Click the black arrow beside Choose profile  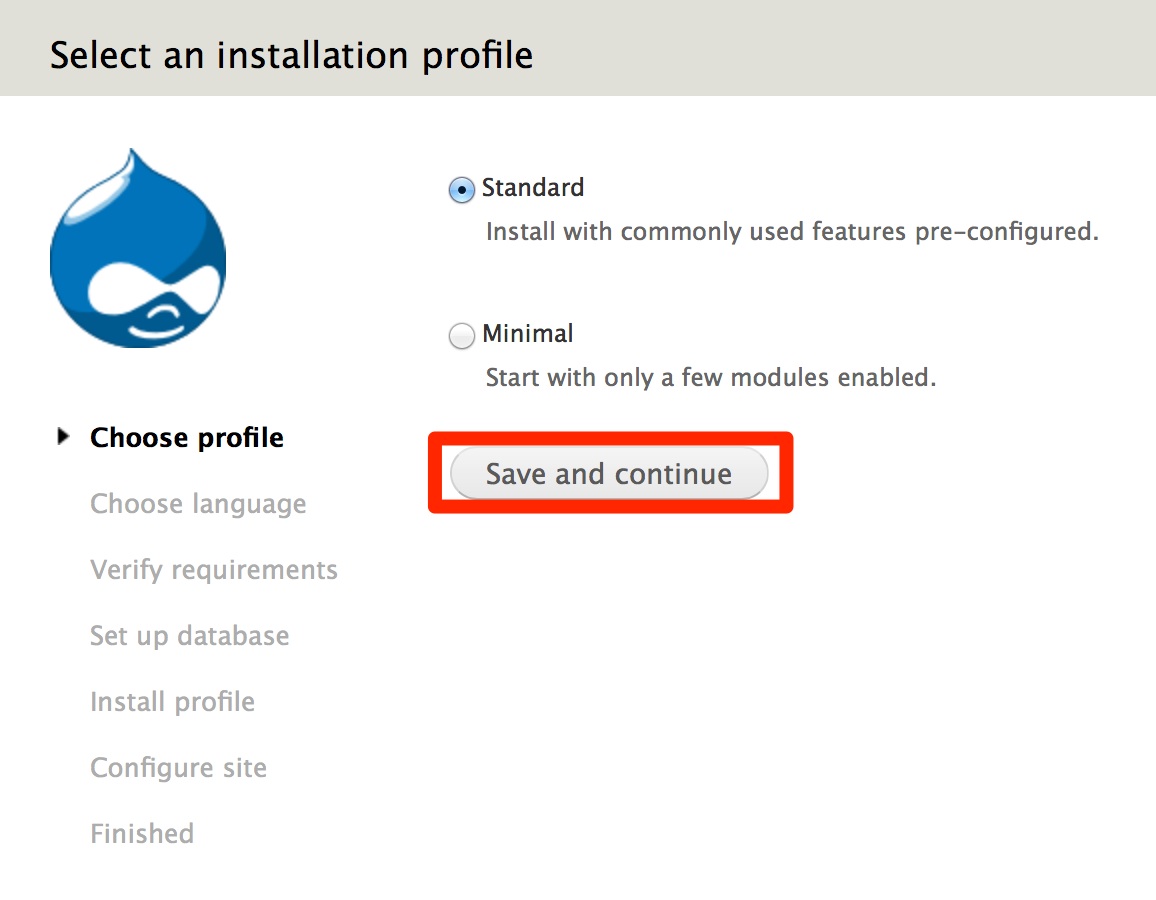62,435
